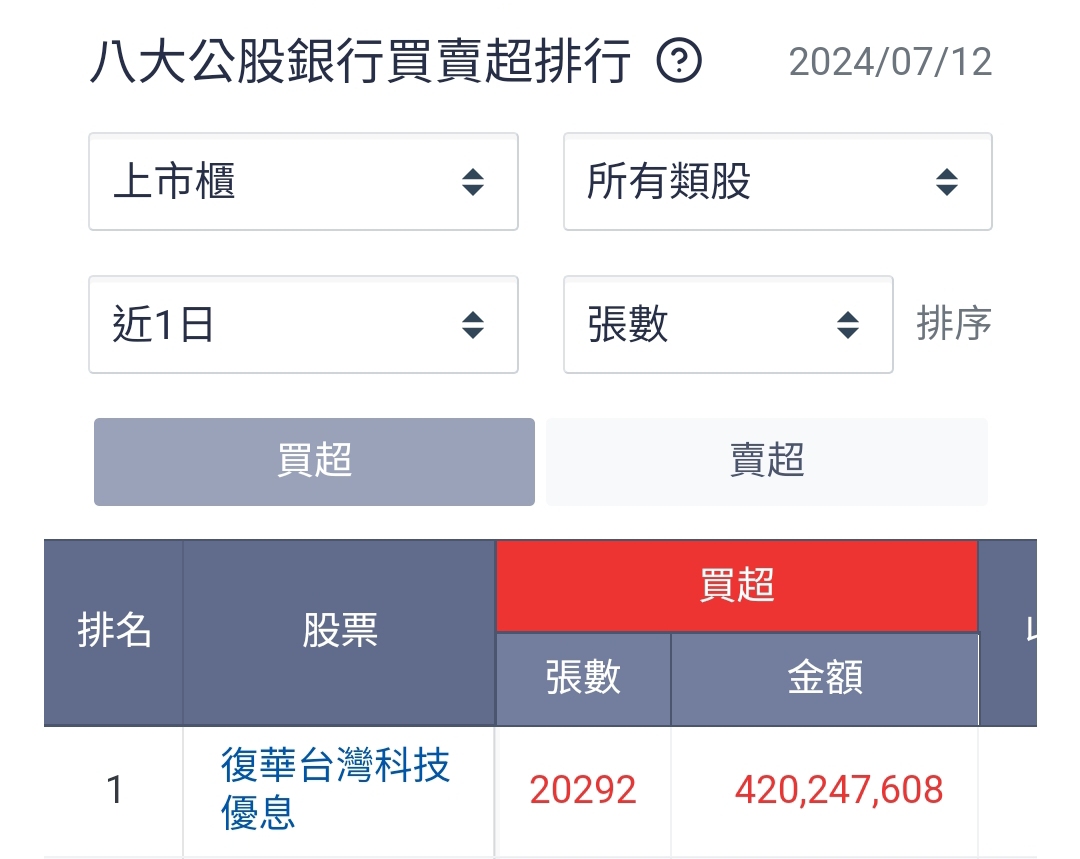Sort by the 張數 column header
Image resolution: width=1080 pixels, height=859 pixels.
point(583,678)
